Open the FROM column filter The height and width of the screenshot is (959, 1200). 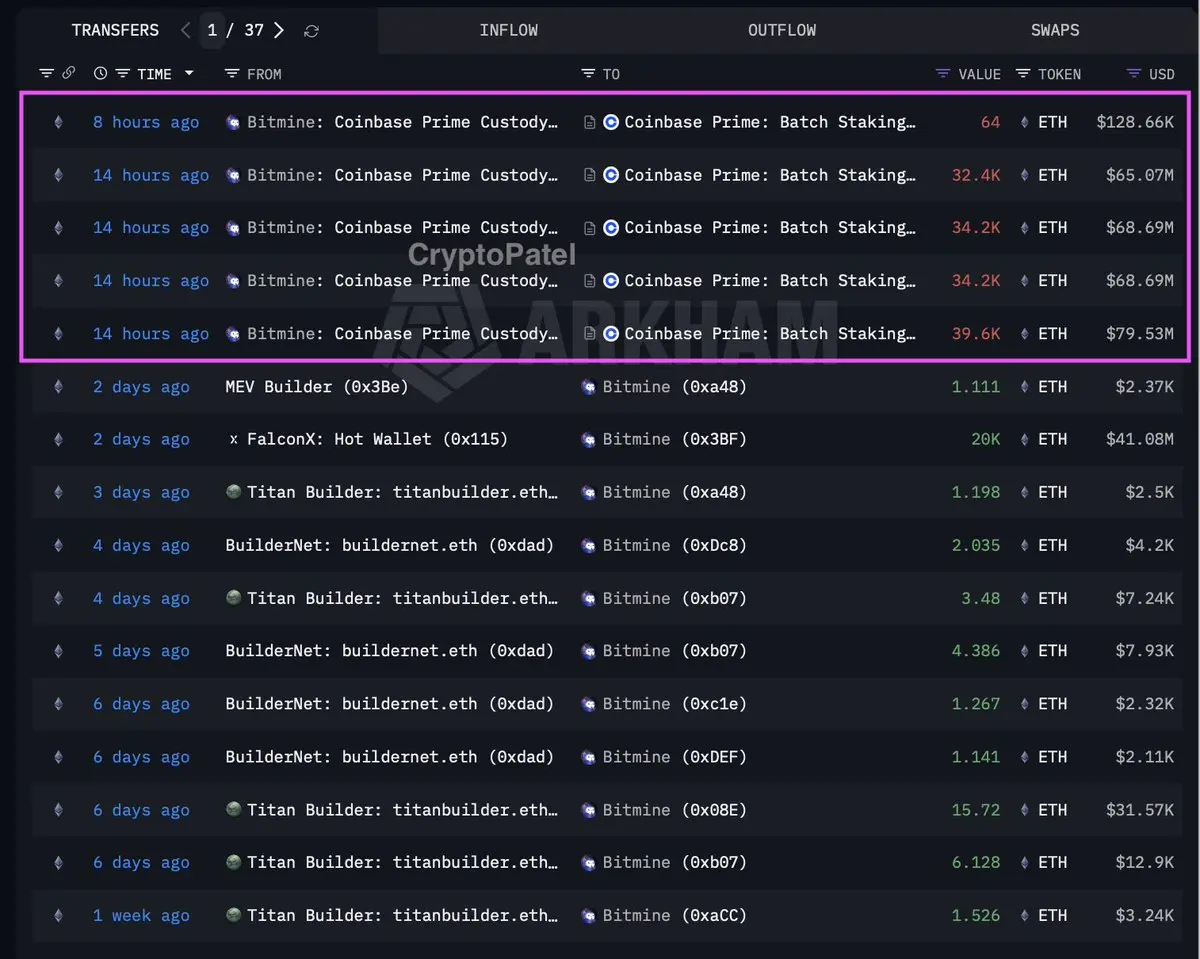(x=232, y=74)
